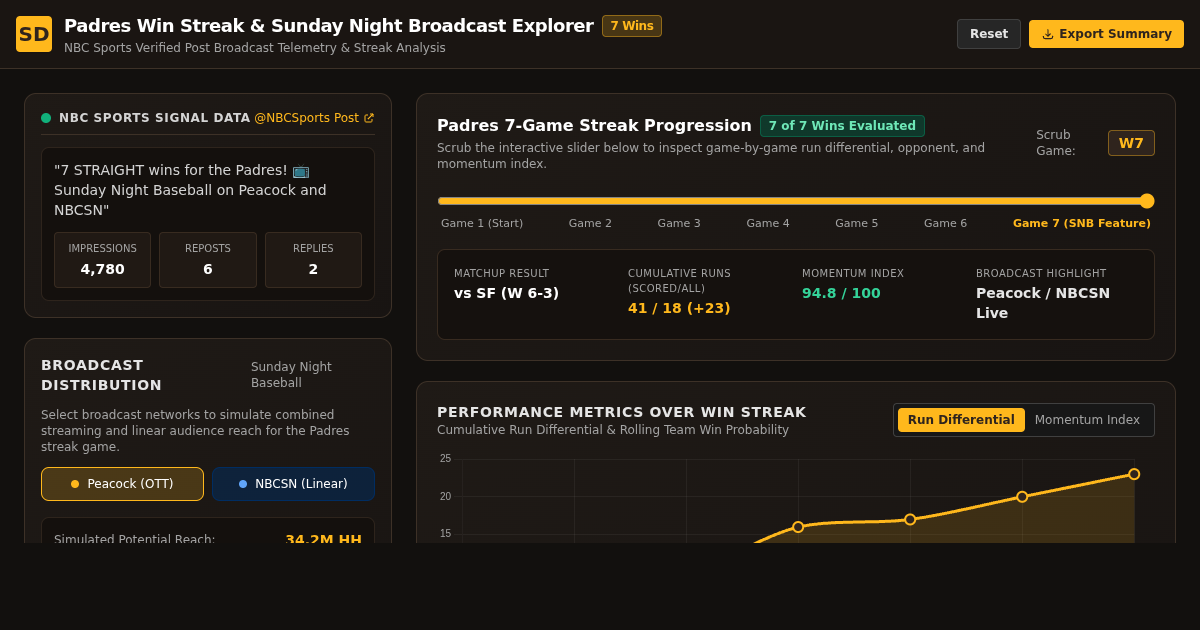
Task: Click matchup result vs SF (W 6-3)
Action: pos(506,293)
